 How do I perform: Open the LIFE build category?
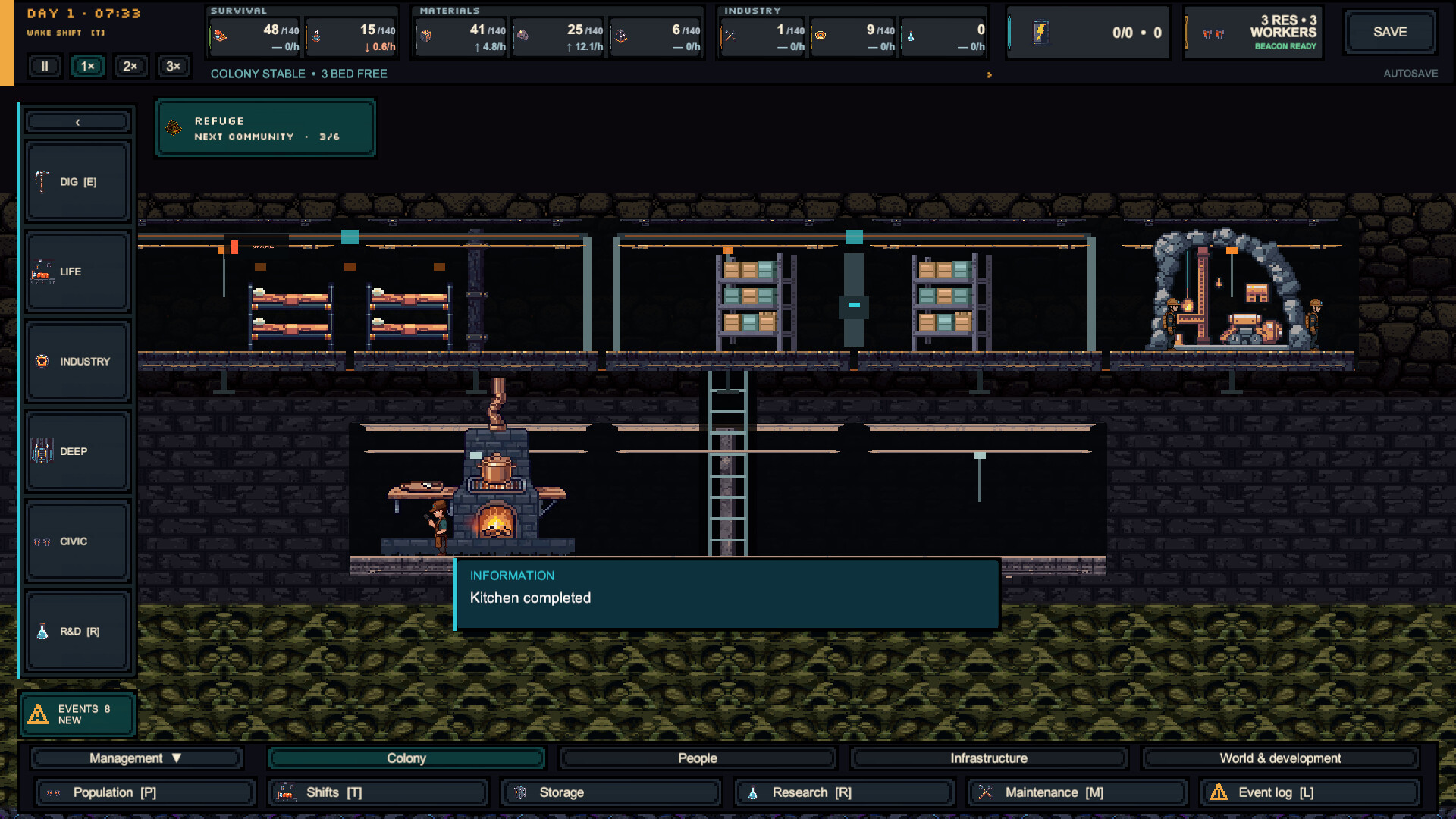[x=77, y=271]
